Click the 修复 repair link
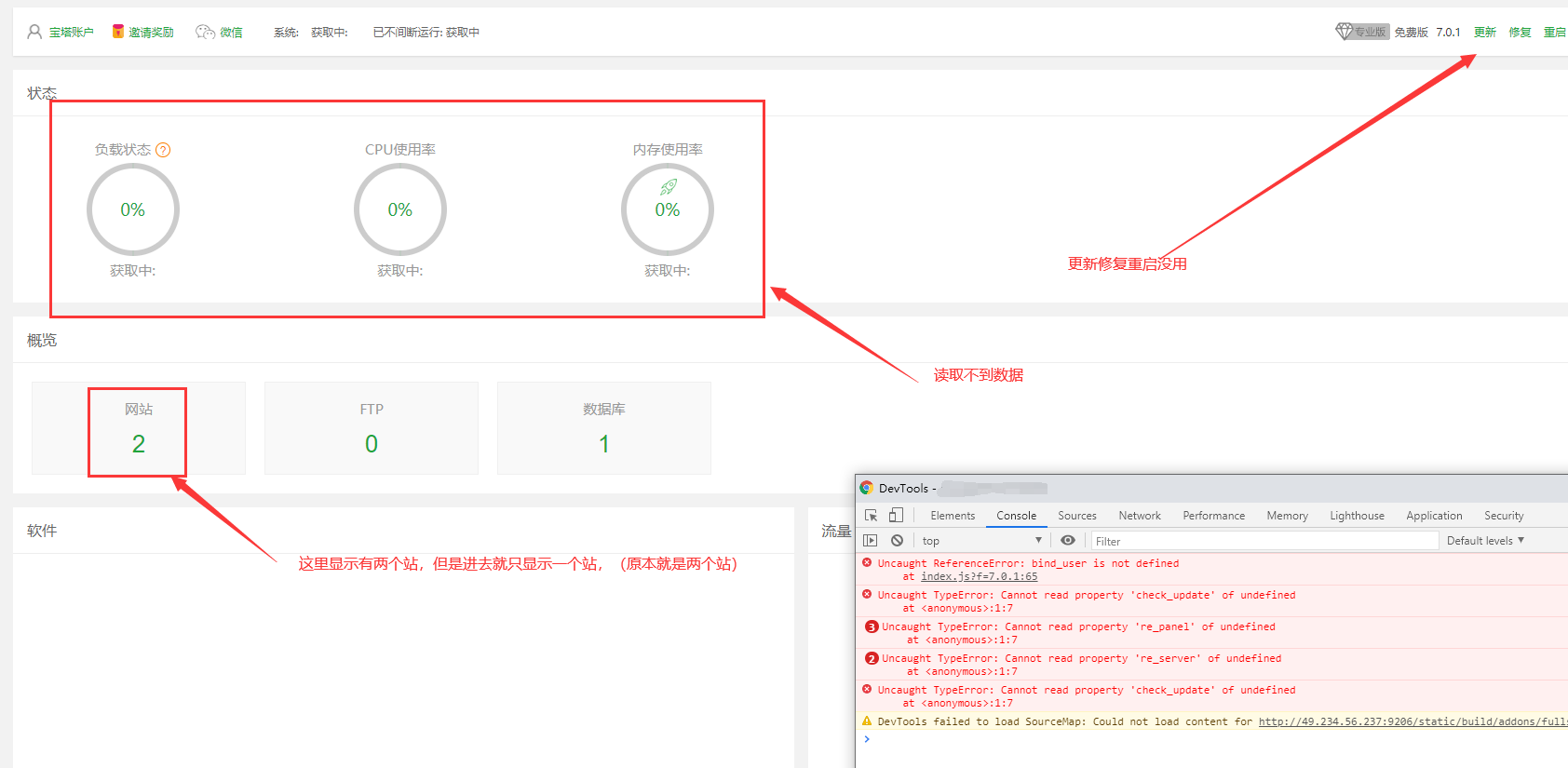Viewport: 1568px width, 768px height. (1521, 33)
